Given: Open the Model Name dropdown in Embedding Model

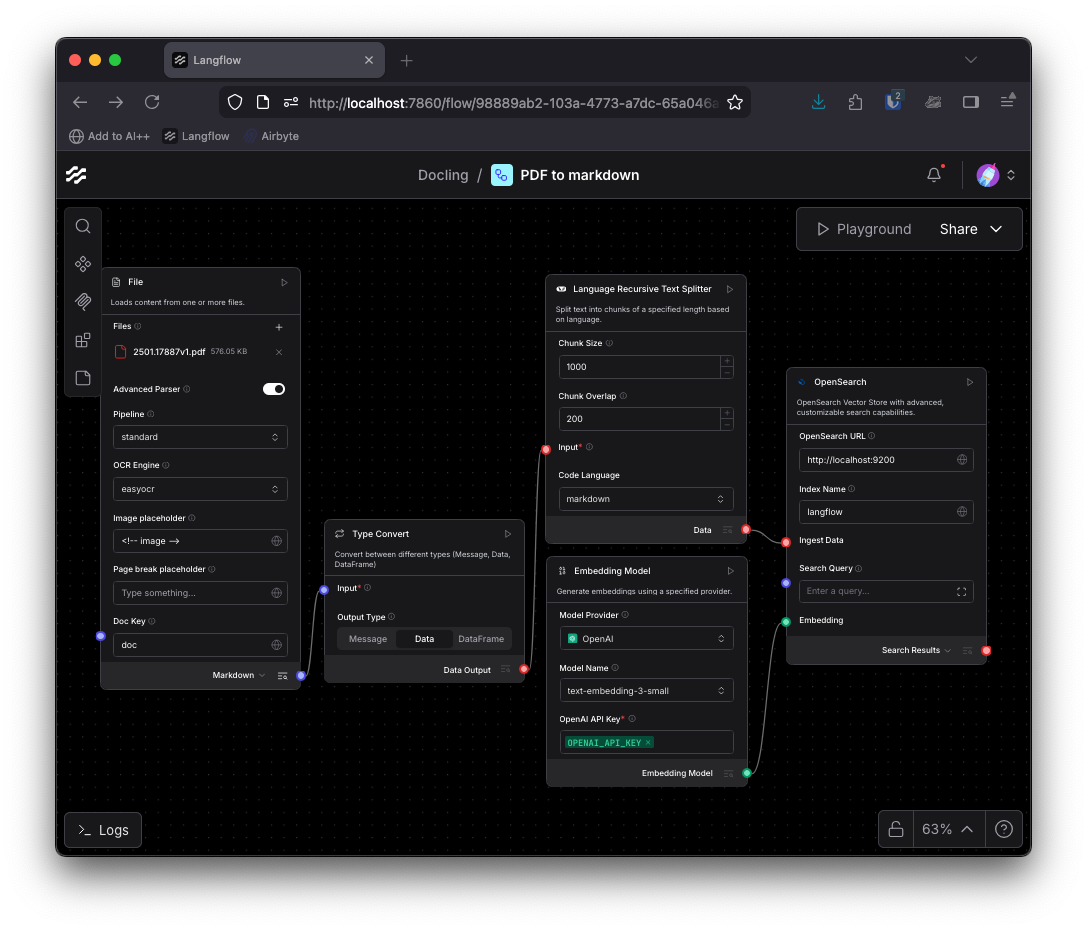Looking at the screenshot, I should 646,690.
